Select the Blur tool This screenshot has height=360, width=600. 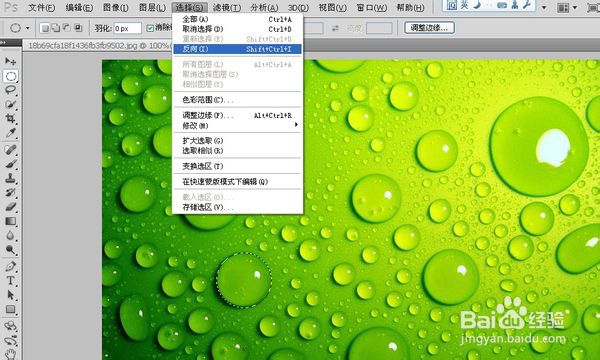[10, 236]
